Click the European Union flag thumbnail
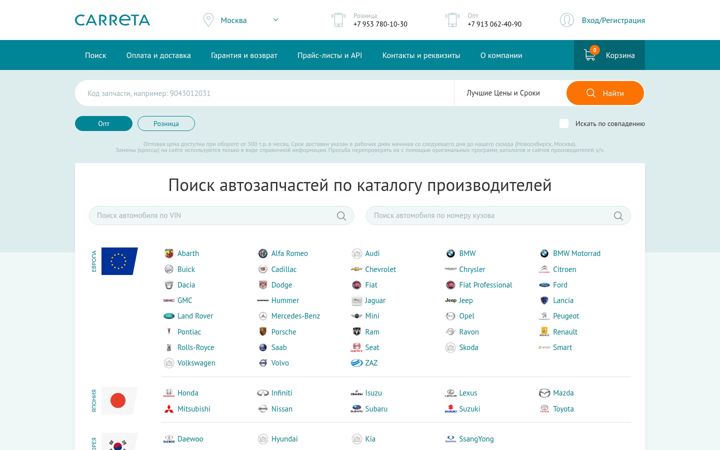This screenshot has width=720, height=450. [x=119, y=261]
